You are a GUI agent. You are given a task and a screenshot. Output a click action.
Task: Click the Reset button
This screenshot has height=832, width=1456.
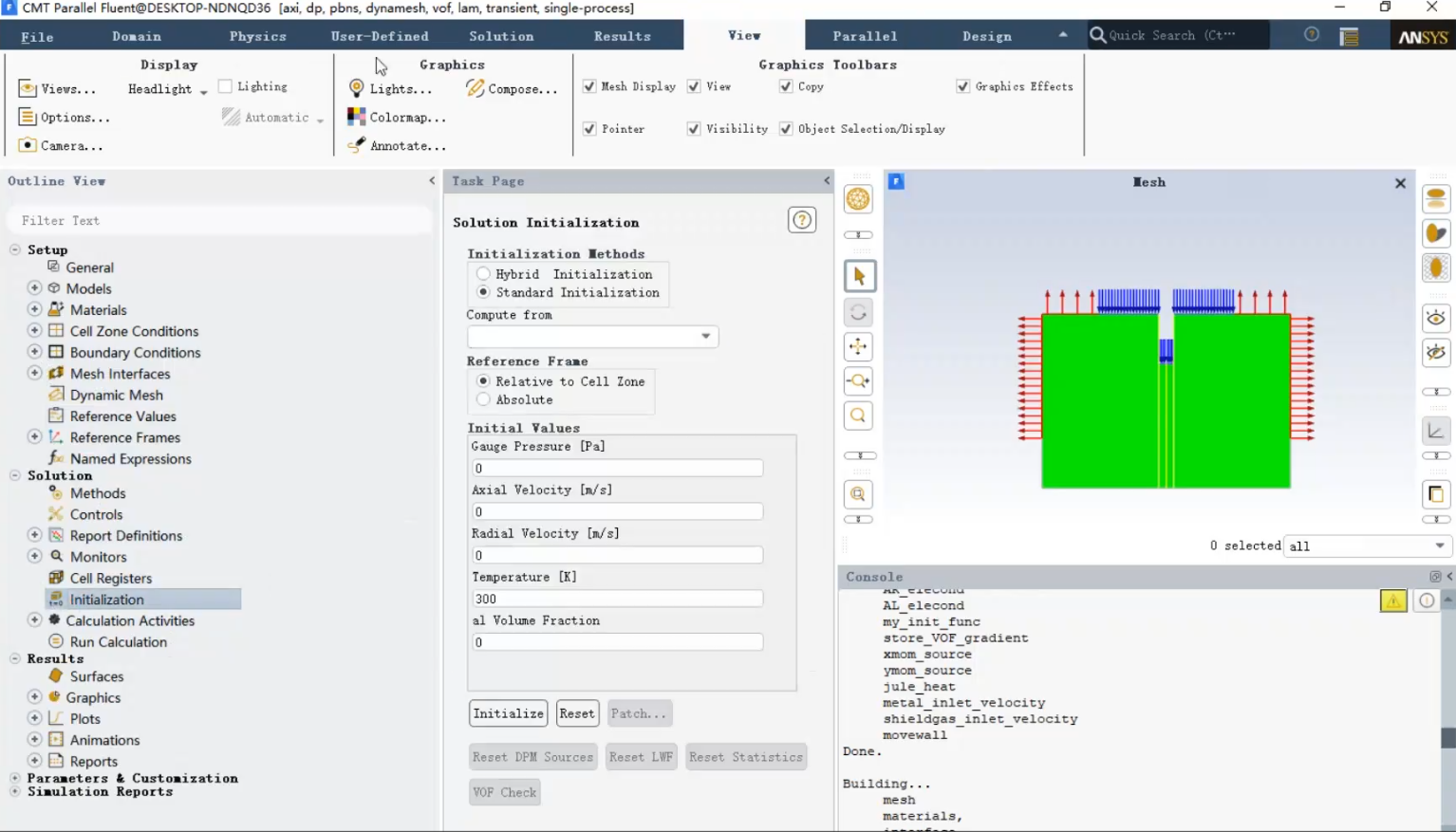pos(577,713)
